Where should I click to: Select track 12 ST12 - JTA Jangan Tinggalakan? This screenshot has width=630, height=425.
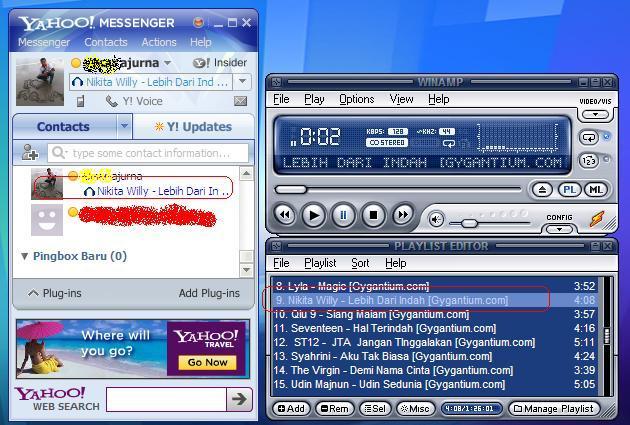(435, 342)
